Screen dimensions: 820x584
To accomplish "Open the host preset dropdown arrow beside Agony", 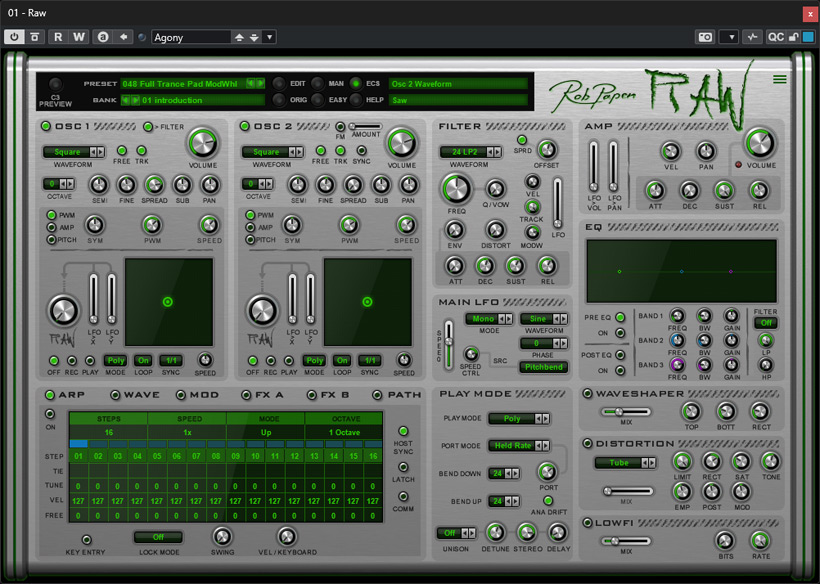I will coord(269,37).
